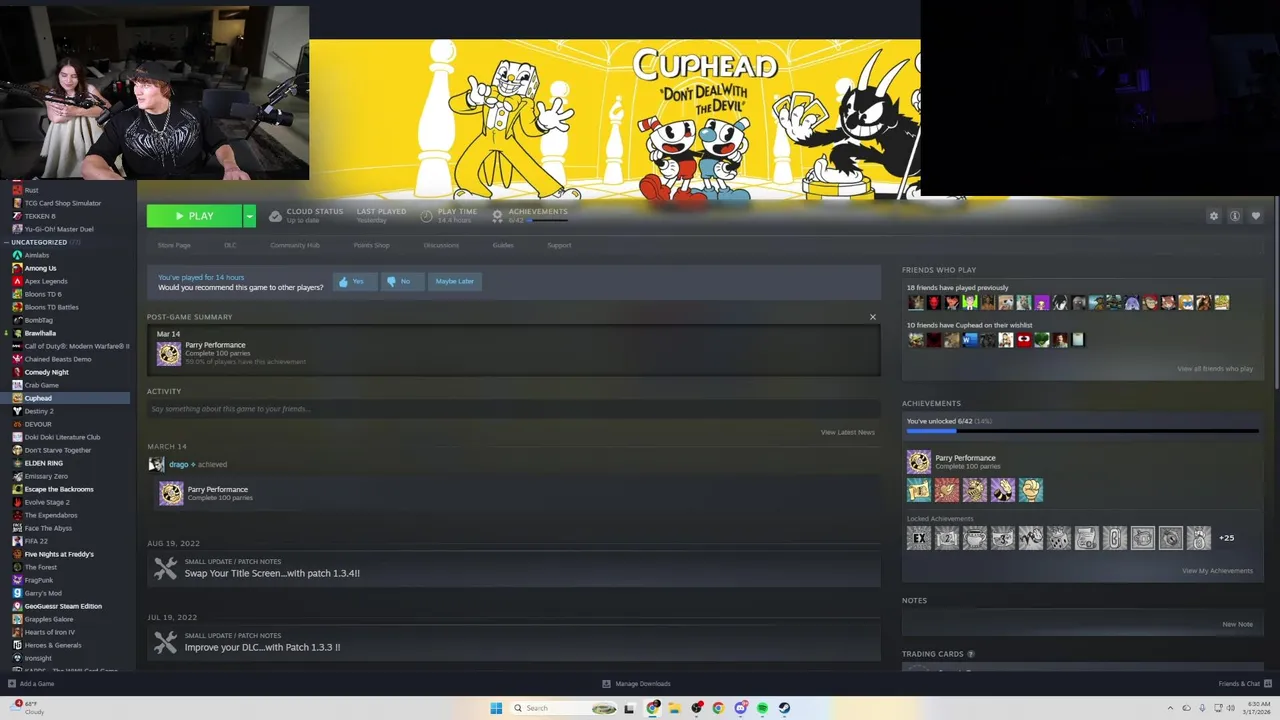1280x720 pixels.
Task: Open the Windows Start menu
Action: (x=496, y=708)
